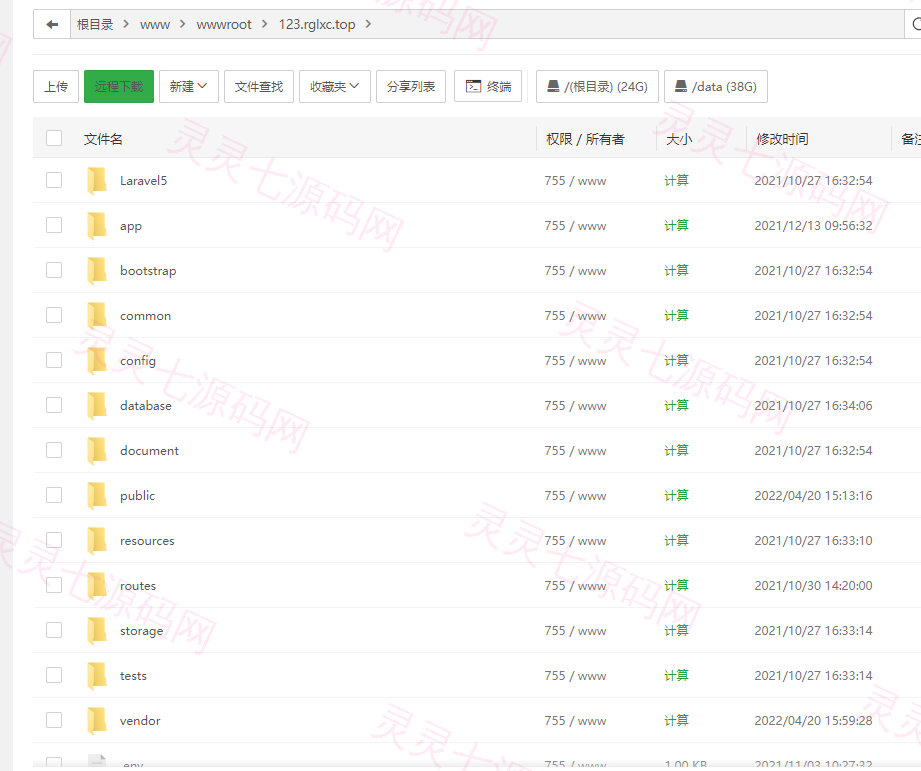Open the routes folder icon
The height and width of the screenshot is (771, 921).
[x=97, y=585]
